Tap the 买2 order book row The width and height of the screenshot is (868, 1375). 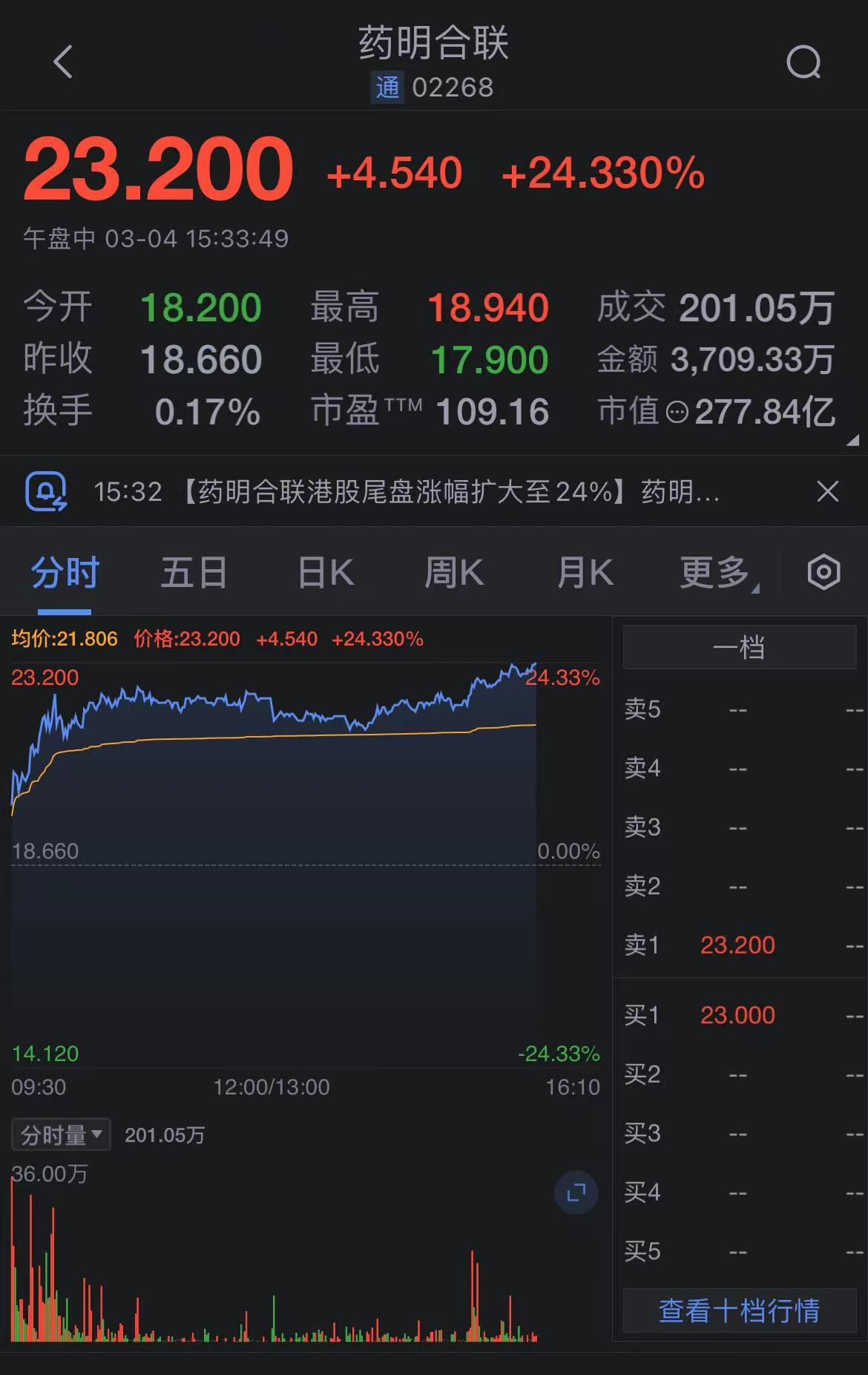click(740, 1074)
